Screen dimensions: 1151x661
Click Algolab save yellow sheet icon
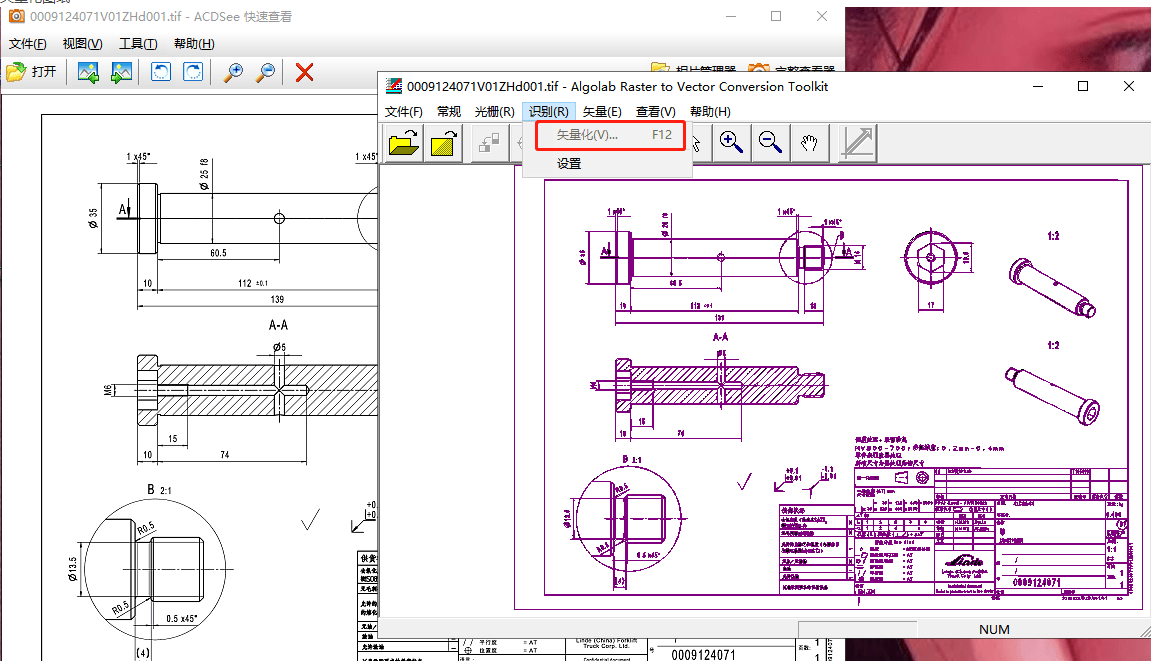445,142
